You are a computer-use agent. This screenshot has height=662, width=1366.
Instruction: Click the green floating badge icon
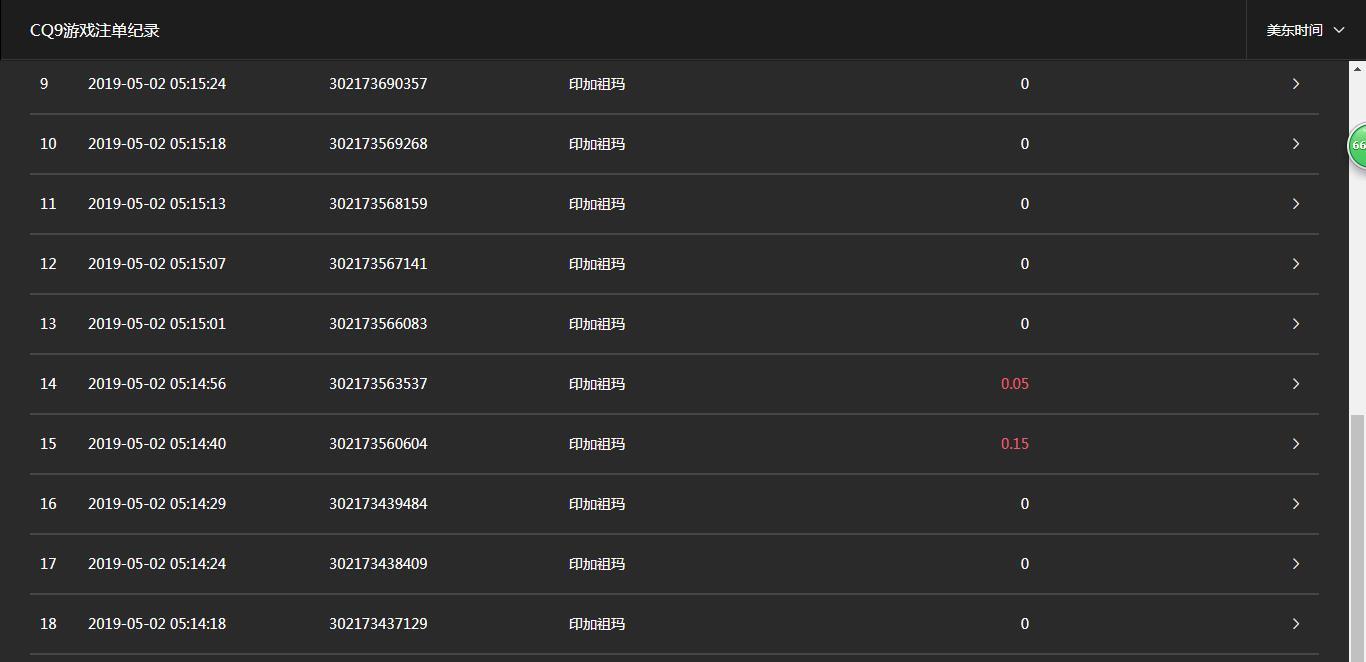click(x=1357, y=145)
